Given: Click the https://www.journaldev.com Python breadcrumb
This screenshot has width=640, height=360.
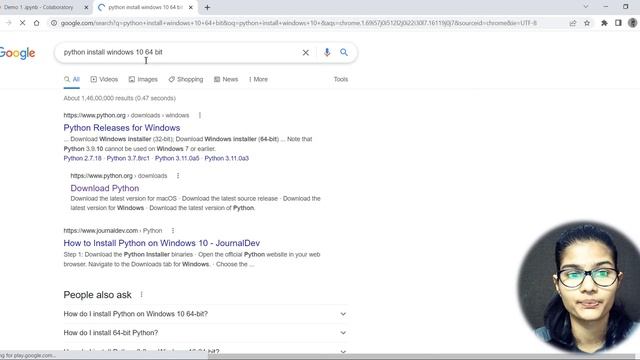Looking at the screenshot, I should click(113, 231).
